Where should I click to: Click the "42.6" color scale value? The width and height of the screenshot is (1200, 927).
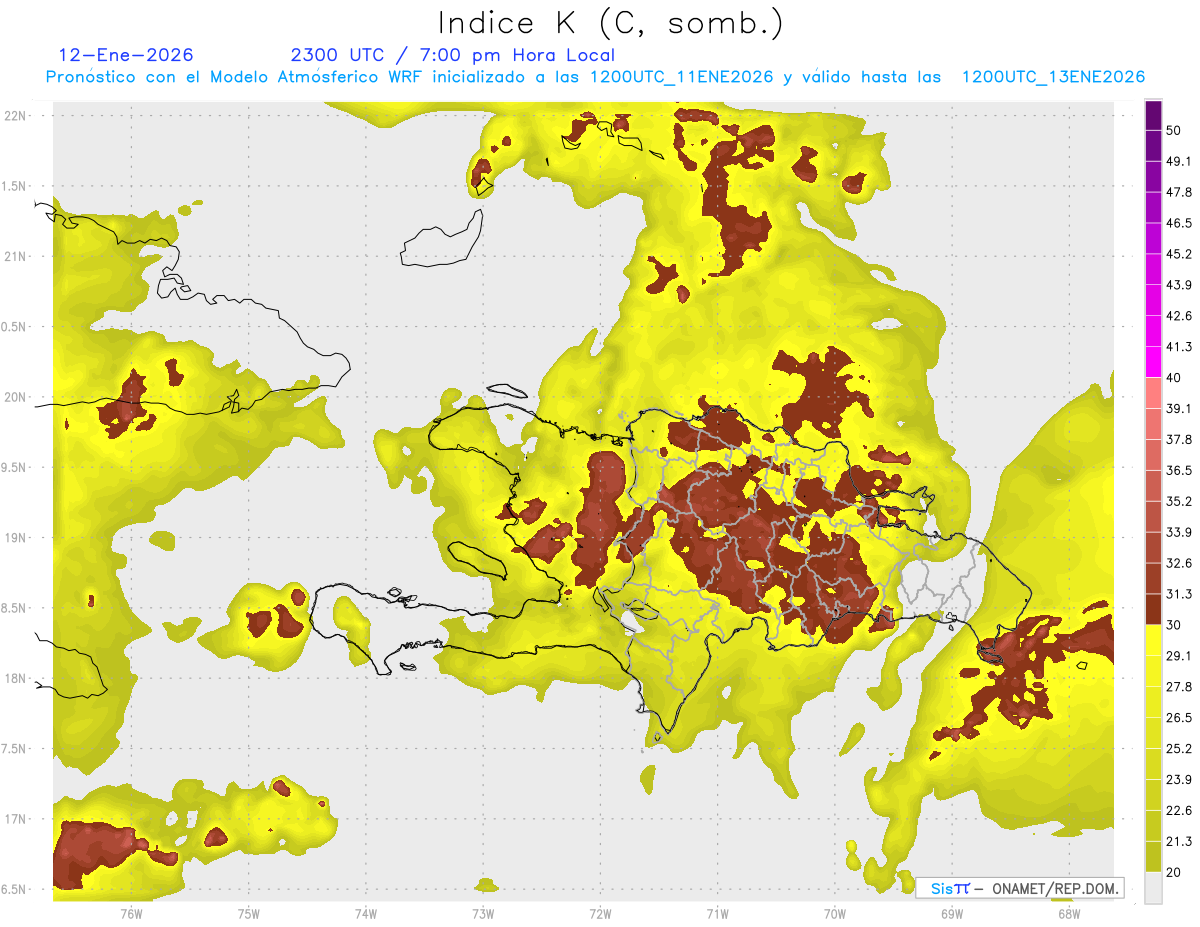[1179, 316]
